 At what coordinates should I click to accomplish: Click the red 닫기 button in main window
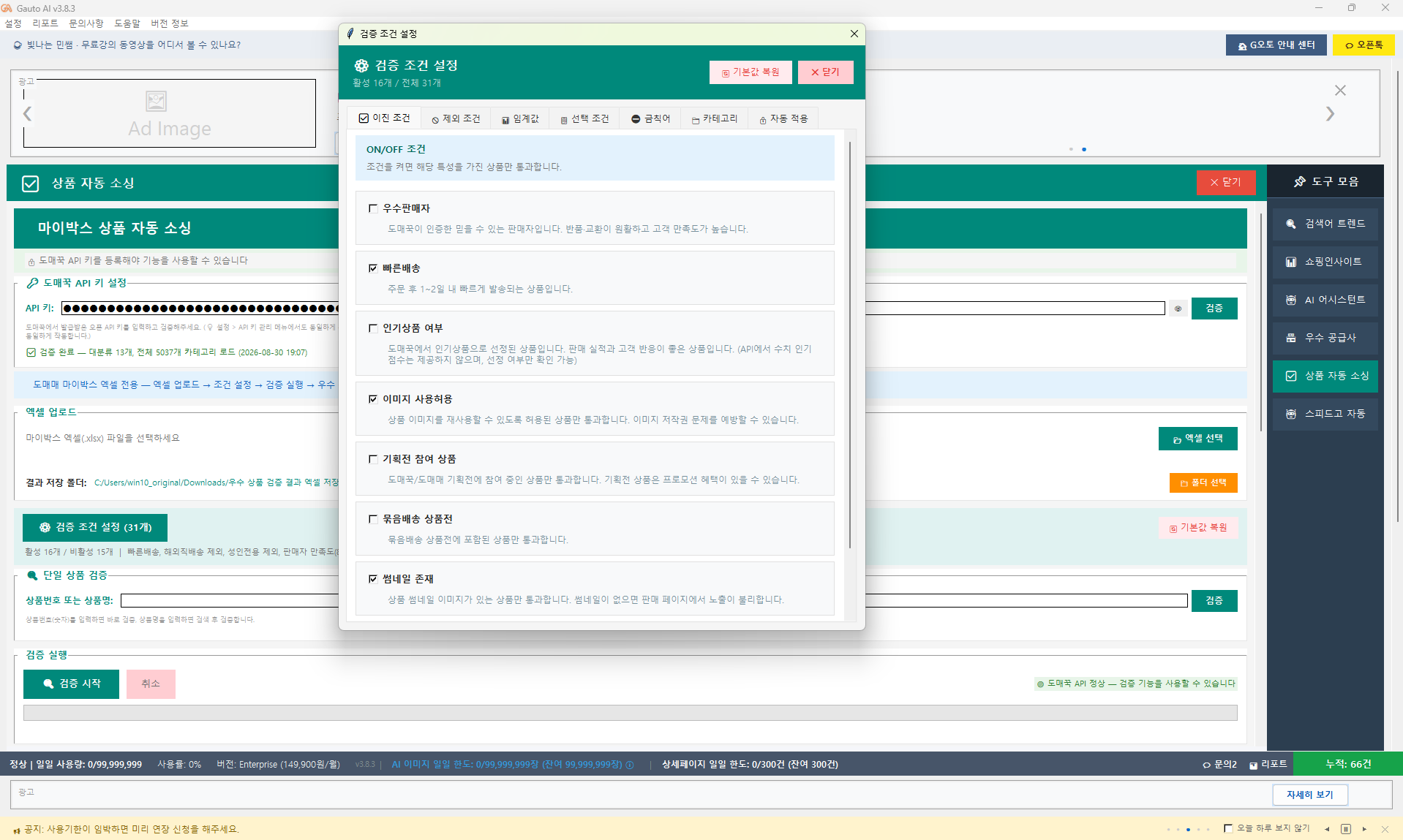click(x=1226, y=182)
